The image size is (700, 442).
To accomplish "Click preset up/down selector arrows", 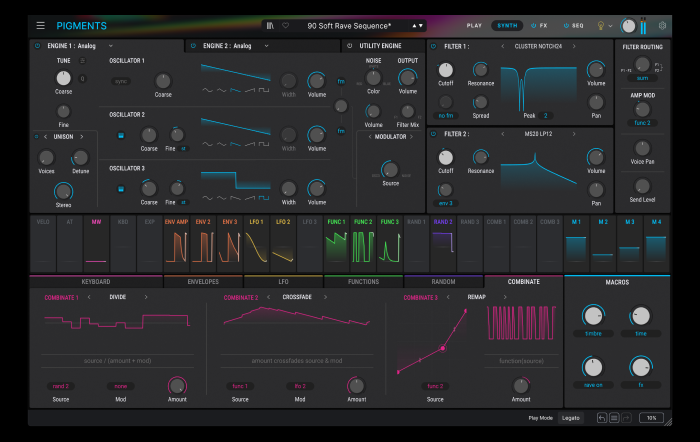I will pos(417,26).
